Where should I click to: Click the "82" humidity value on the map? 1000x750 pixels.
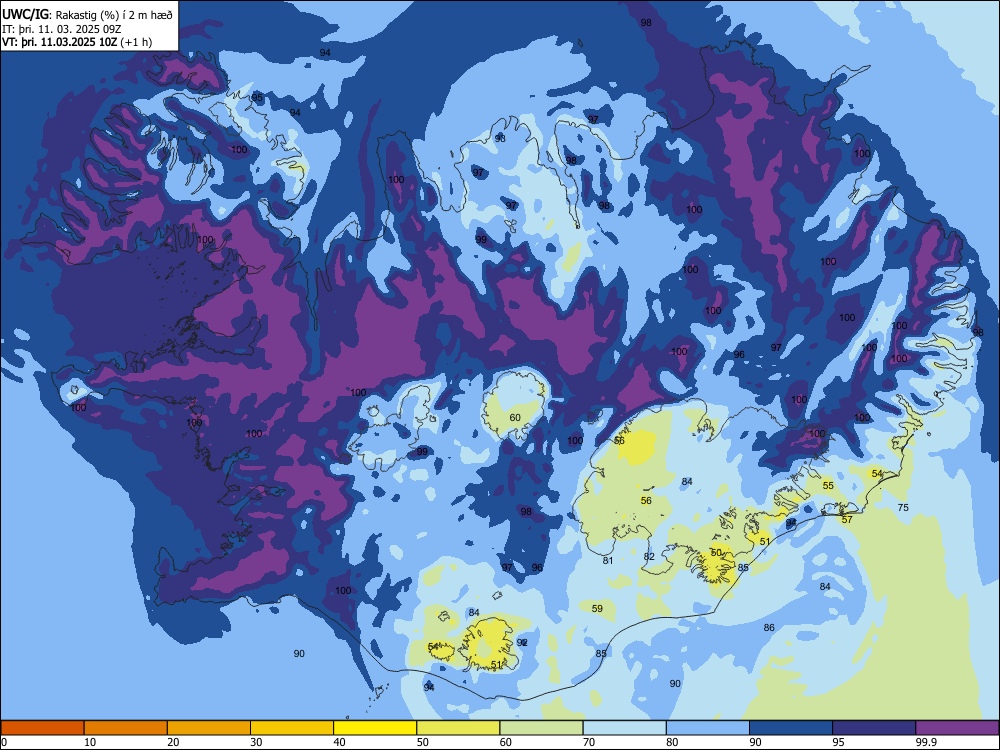pos(649,556)
